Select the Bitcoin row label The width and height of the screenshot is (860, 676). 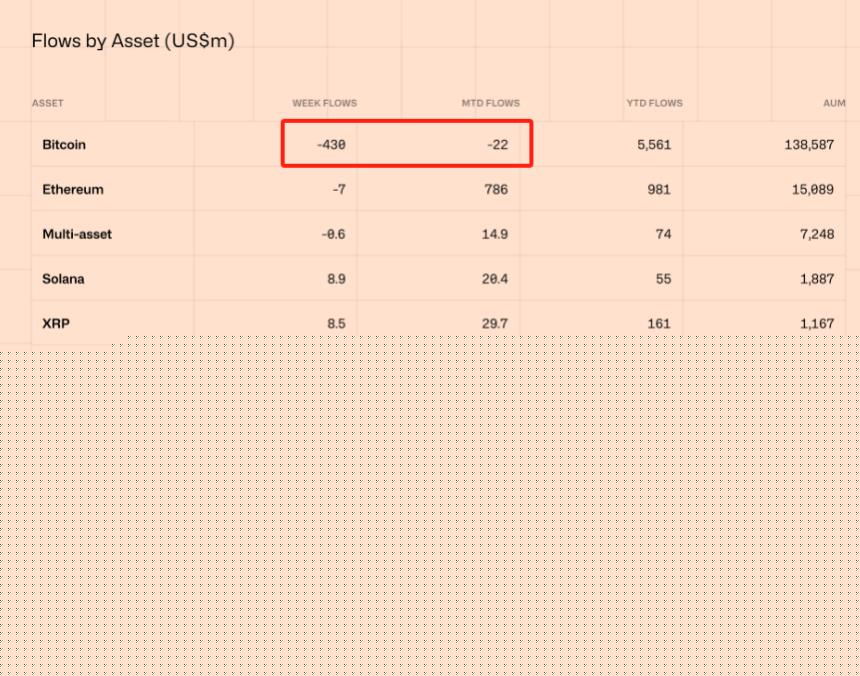click(x=64, y=145)
